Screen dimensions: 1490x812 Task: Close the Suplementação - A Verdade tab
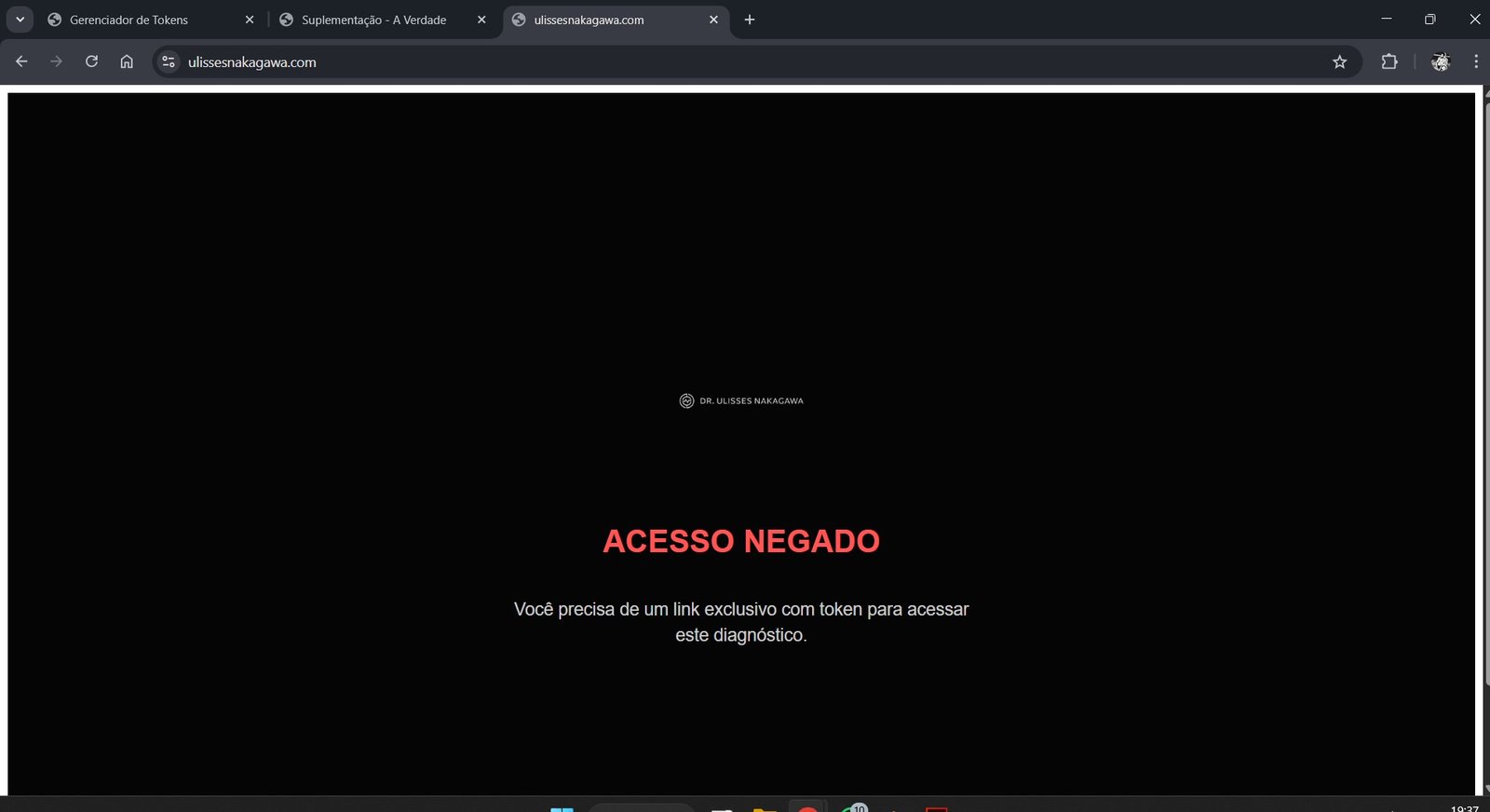(x=481, y=20)
